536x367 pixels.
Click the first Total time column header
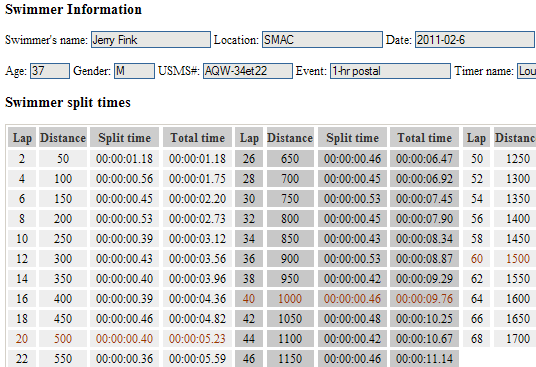click(197, 137)
